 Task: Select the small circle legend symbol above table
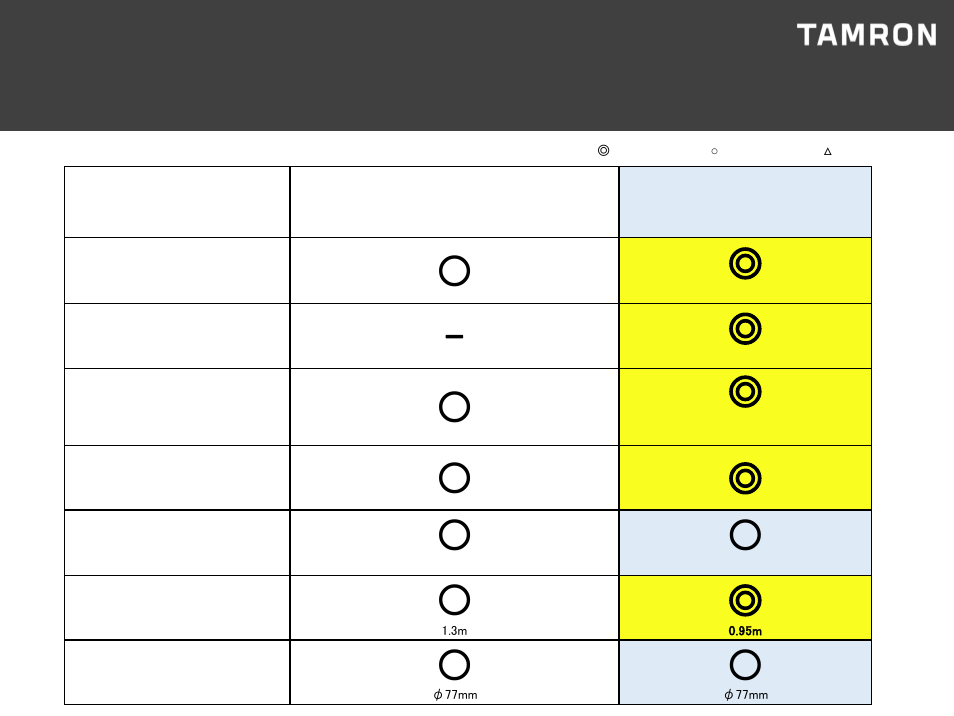click(714, 151)
